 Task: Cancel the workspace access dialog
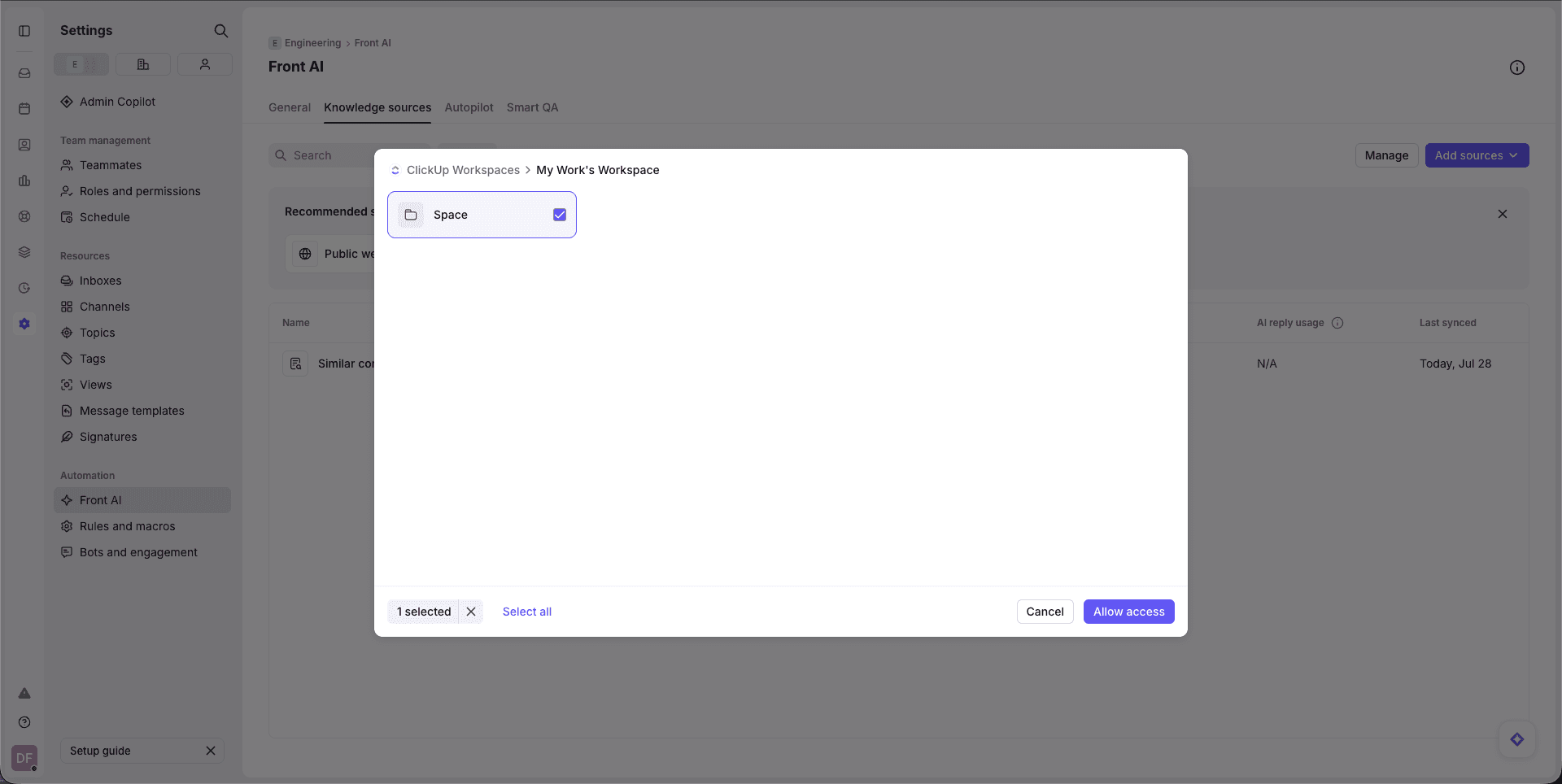click(x=1045, y=612)
